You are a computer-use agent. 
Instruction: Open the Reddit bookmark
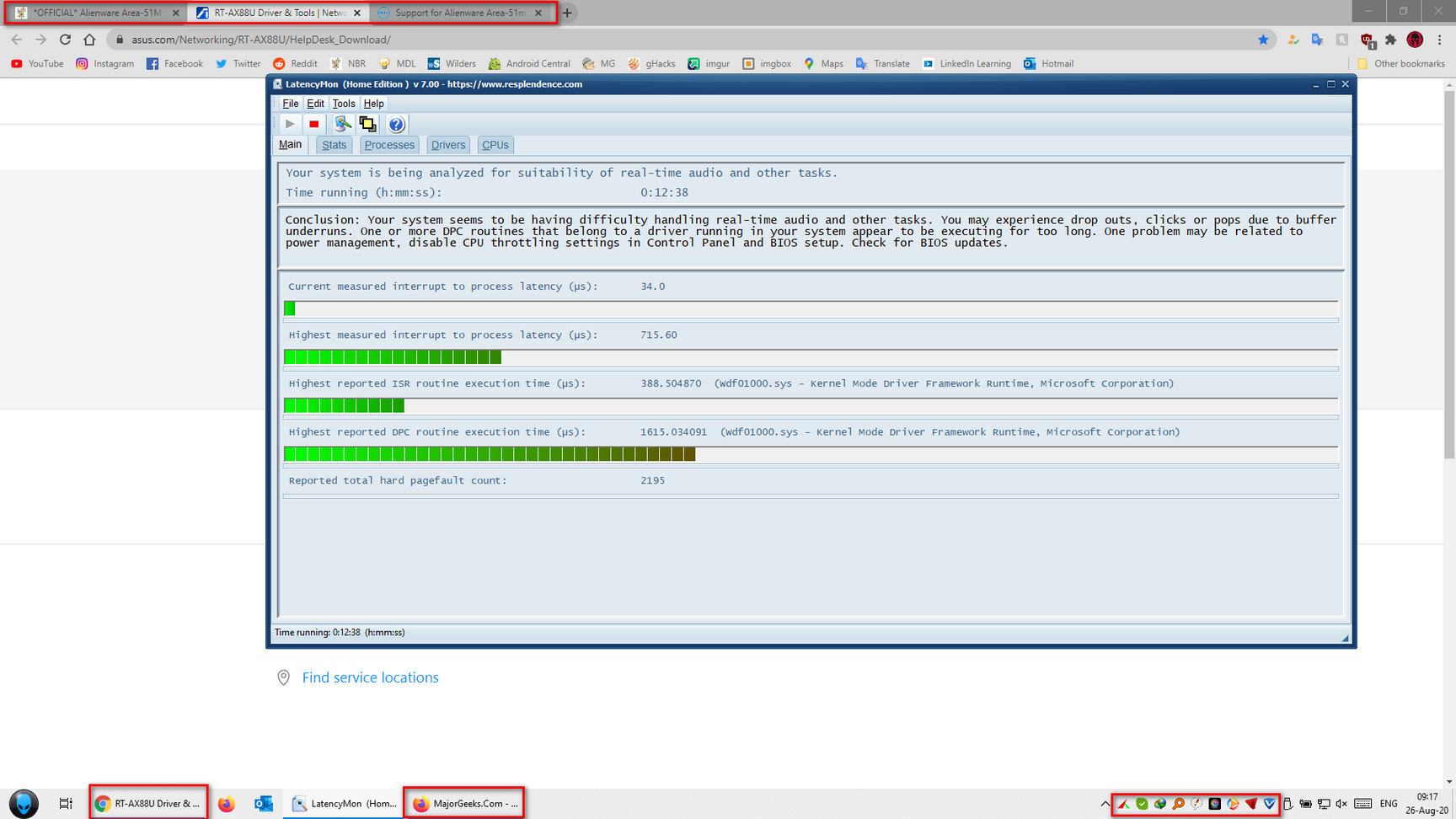pos(295,64)
